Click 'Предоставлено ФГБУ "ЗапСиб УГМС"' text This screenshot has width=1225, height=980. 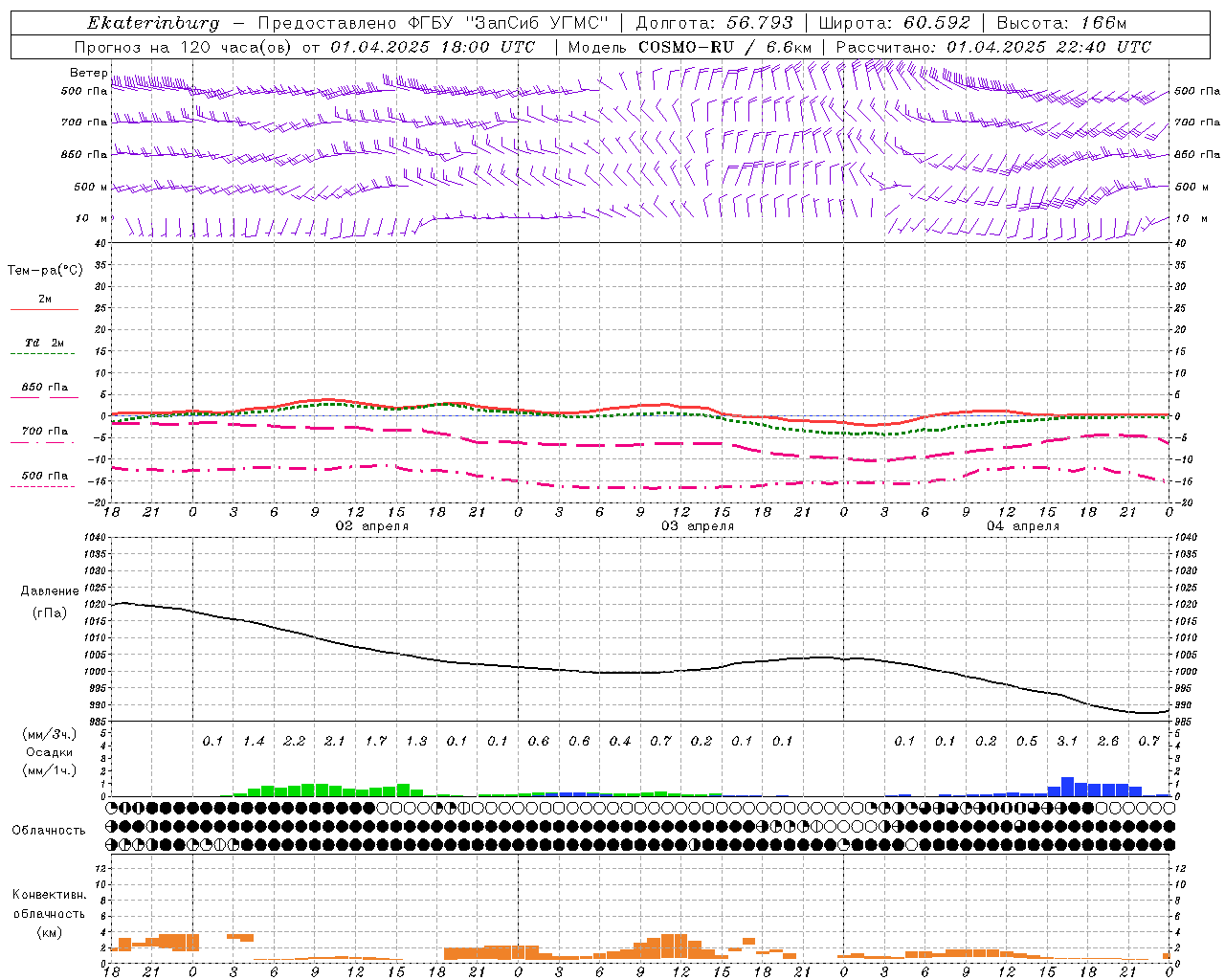pos(434,23)
